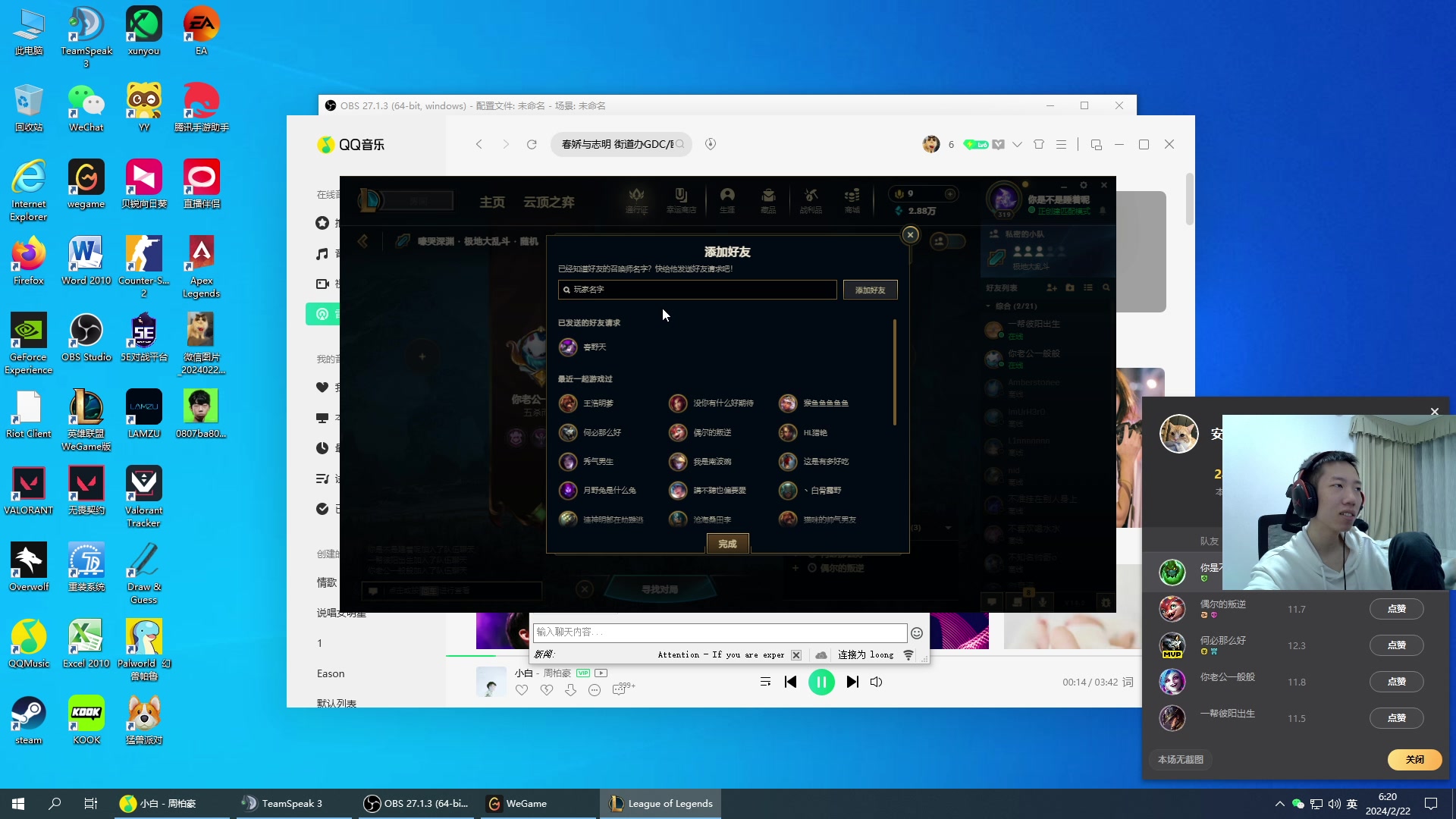Switch to League of Legends taskbar item
This screenshot has height=819, width=1456.
661,804
